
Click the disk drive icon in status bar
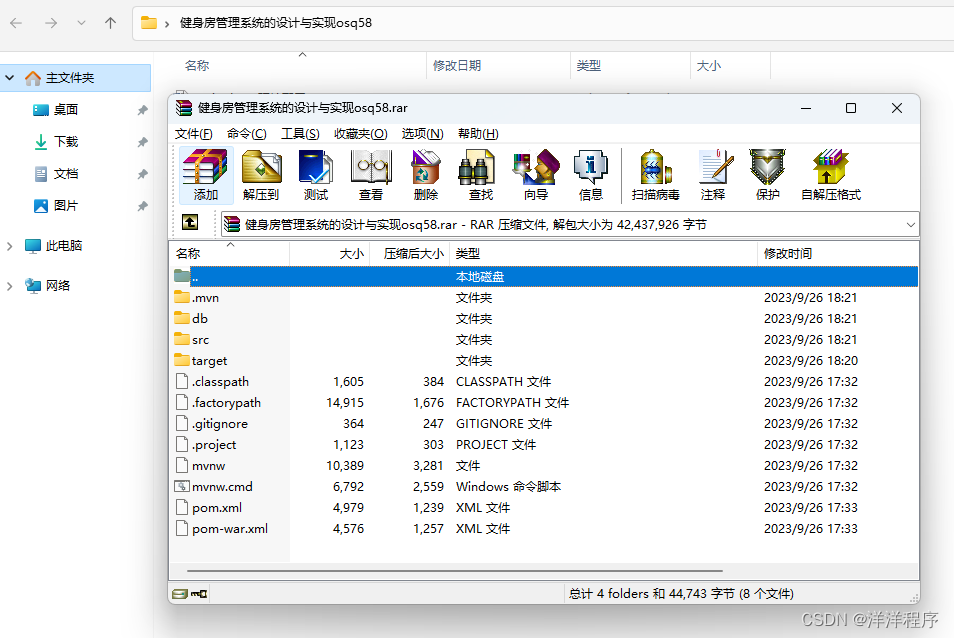pos(179,594)
